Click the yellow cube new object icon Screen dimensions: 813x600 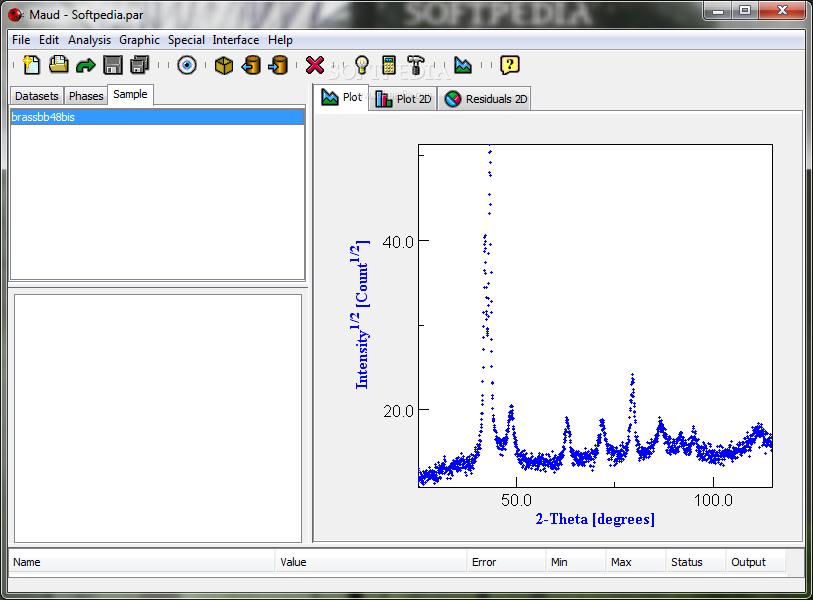(x=223, y=66)
